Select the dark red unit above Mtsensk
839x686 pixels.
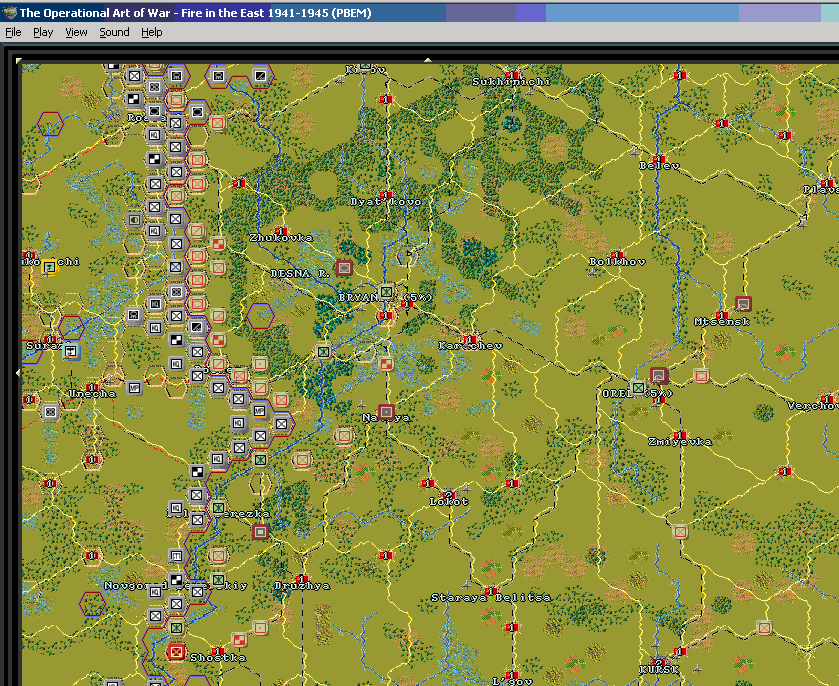[743, 304]
